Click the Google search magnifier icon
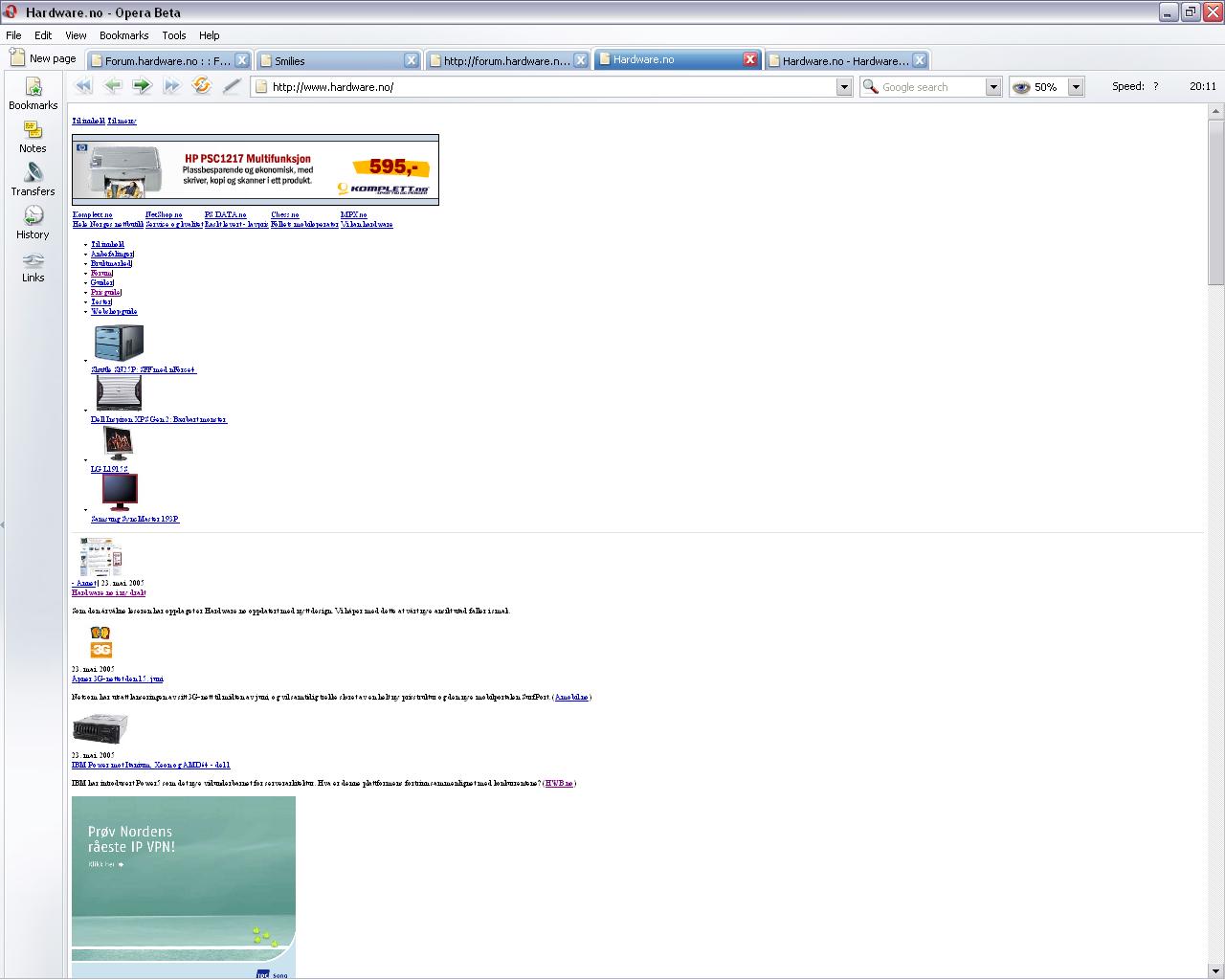This screenshot has width=1225, height=980. [870, 87]
